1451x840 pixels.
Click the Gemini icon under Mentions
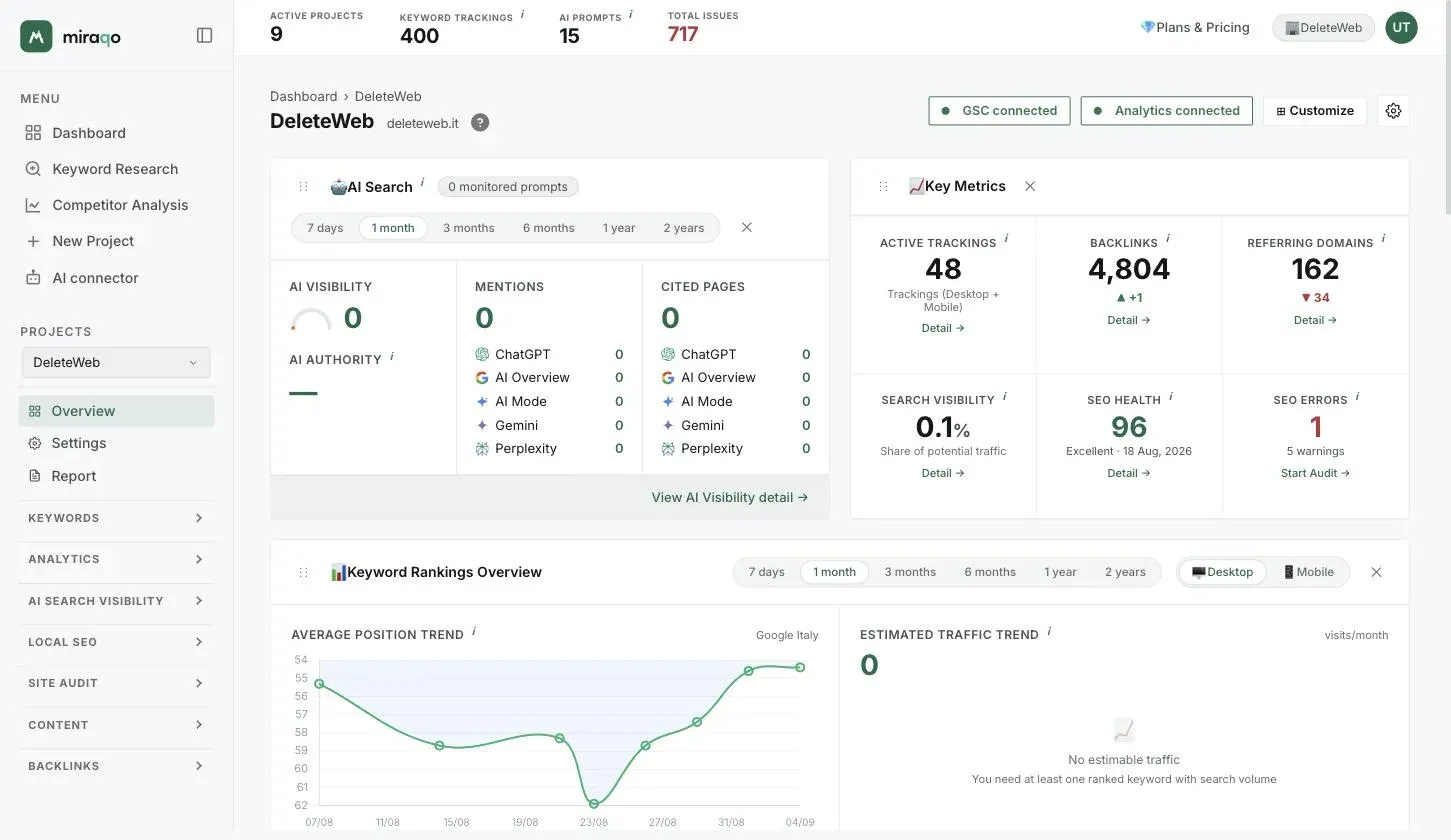point(482,425)
